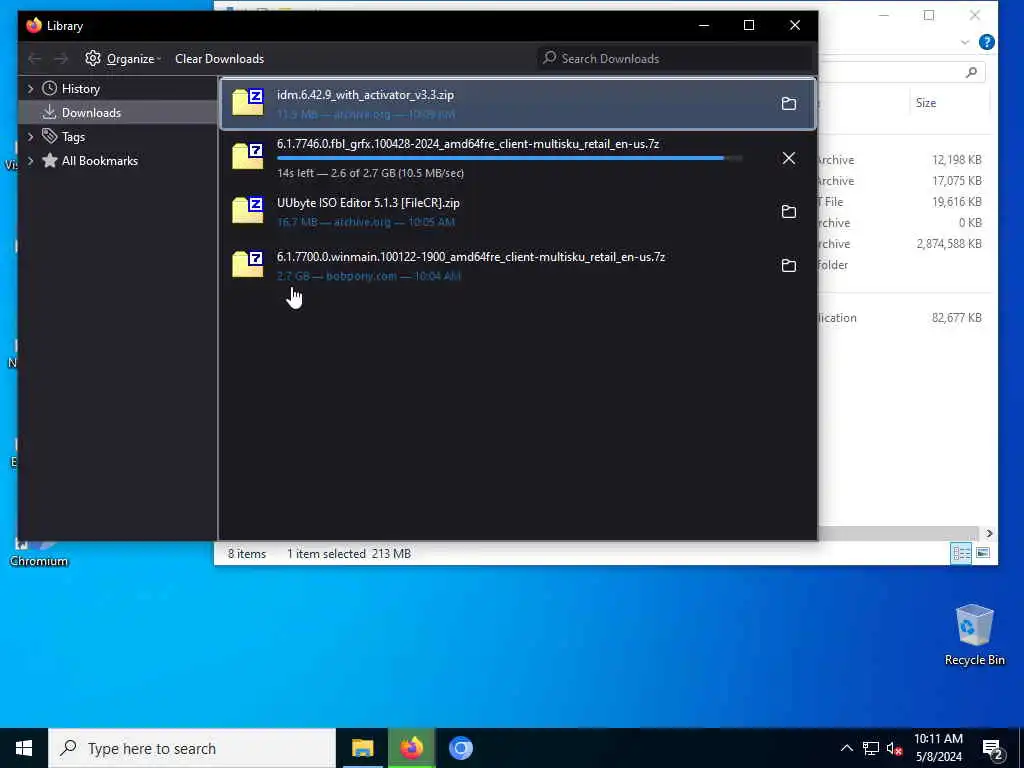Click the UUbyte ISO Editor file icon
Viewport: 1024px width, 768px height.
(248, 210)
